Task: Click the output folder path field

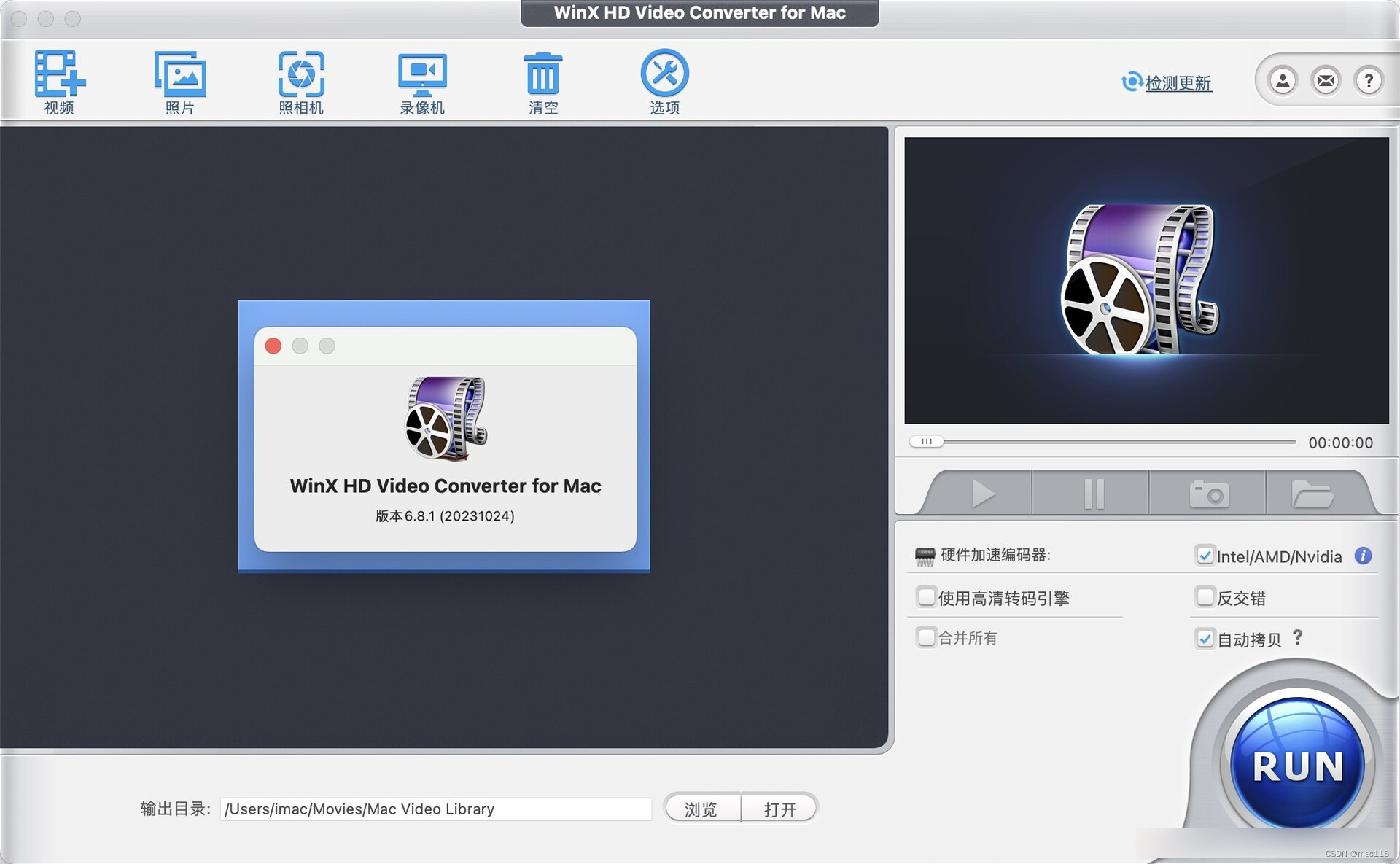Action: coord(436,809)
